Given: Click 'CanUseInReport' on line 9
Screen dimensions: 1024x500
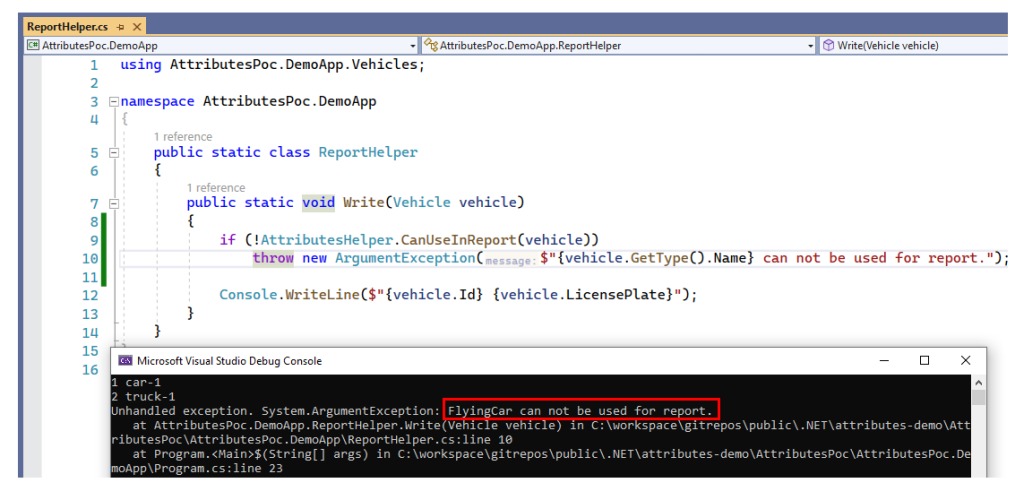Looking at the screenshot, I should 459,240.
